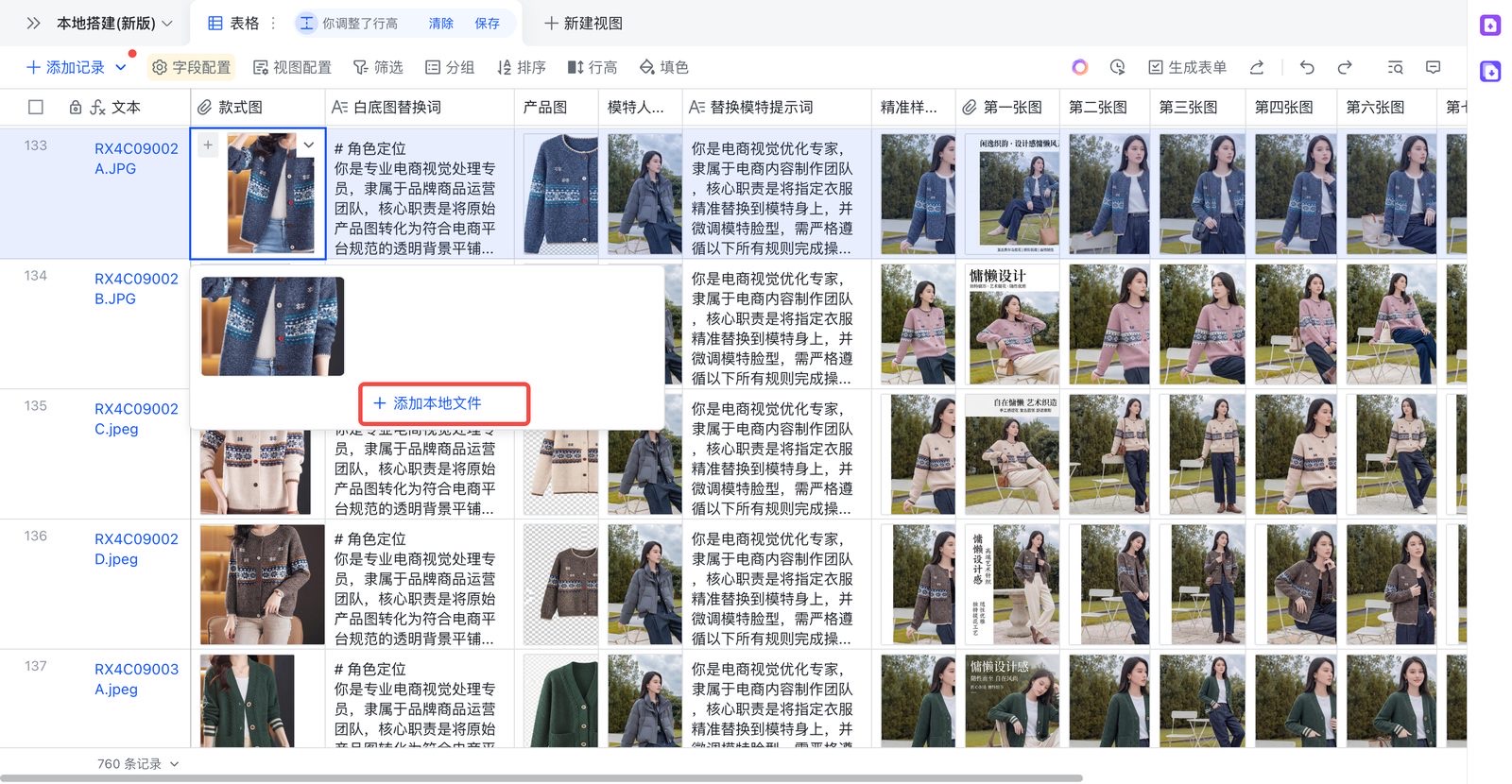Click the share arrow icon
Image resolution: width=1512 pixels, height=784 pixels.
point(1257,67)
